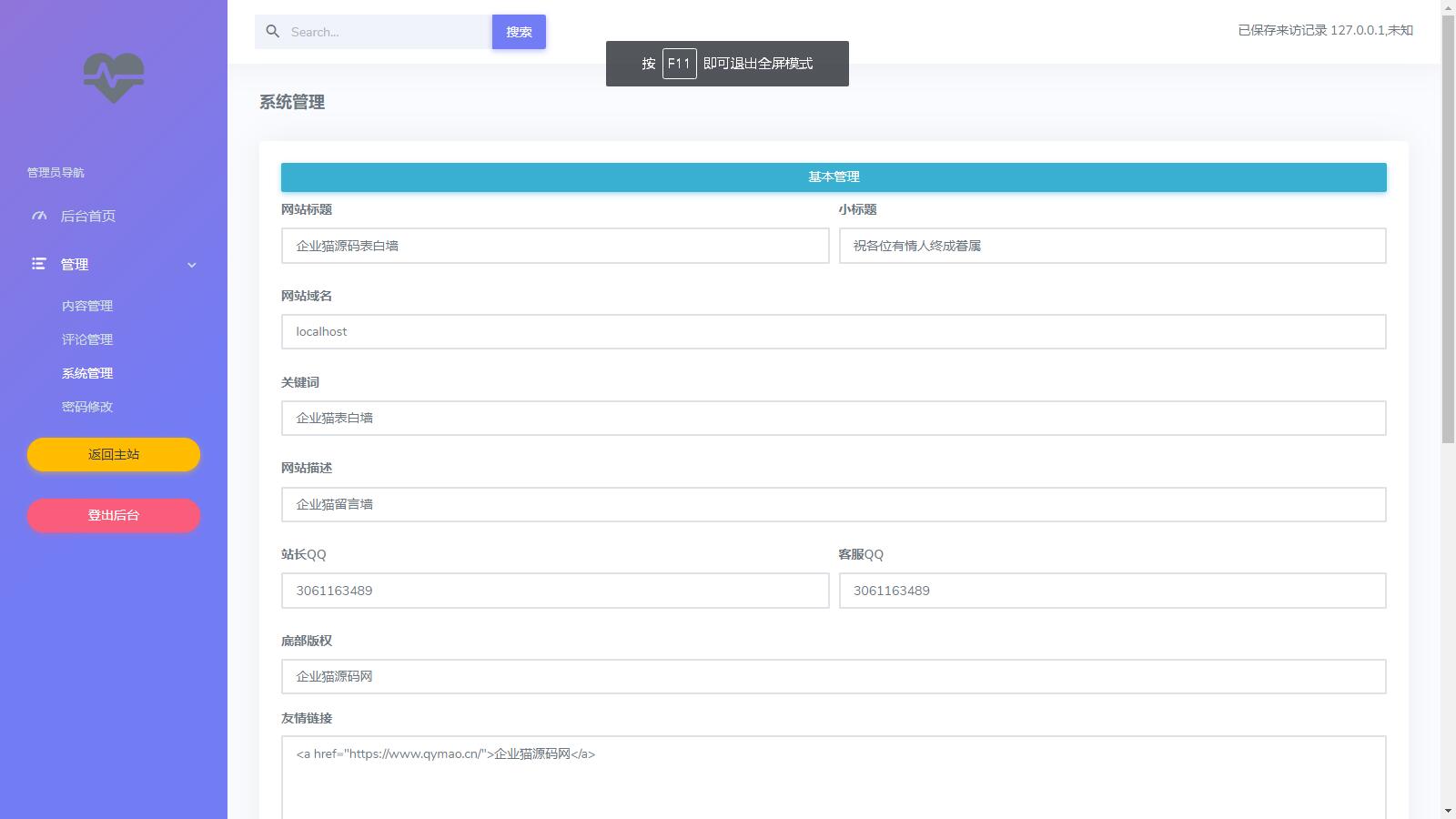Open 密码修改 in the sidebar
This screenshot has height=819, width=1456.
(x=86, y=406)
